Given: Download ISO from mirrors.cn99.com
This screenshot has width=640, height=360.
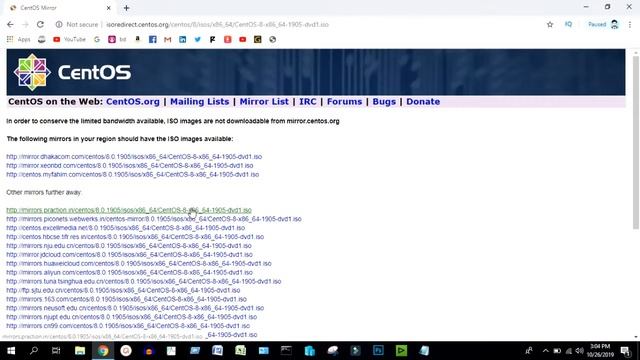Looking at the screenshot, I should (128, 326).
